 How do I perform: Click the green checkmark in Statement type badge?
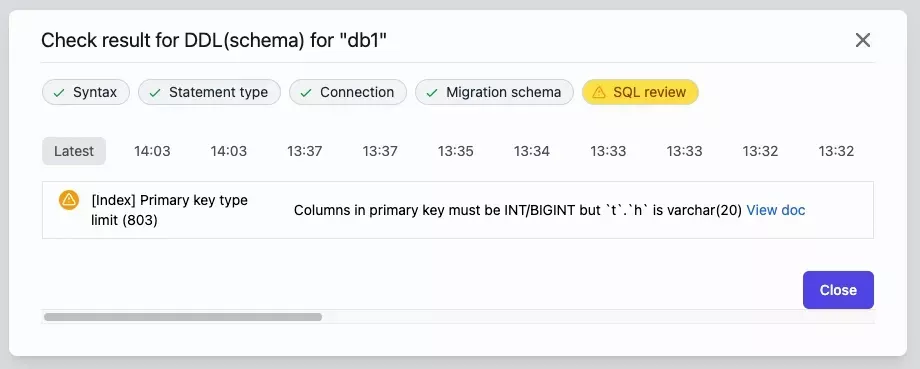coord(155,93)
